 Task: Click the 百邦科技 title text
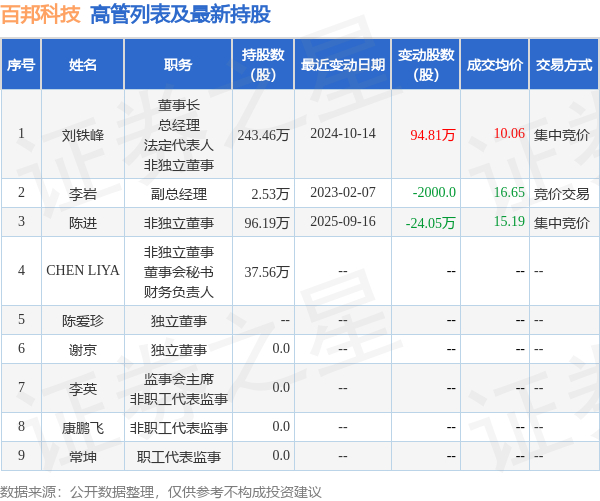[x=41, y=15]
